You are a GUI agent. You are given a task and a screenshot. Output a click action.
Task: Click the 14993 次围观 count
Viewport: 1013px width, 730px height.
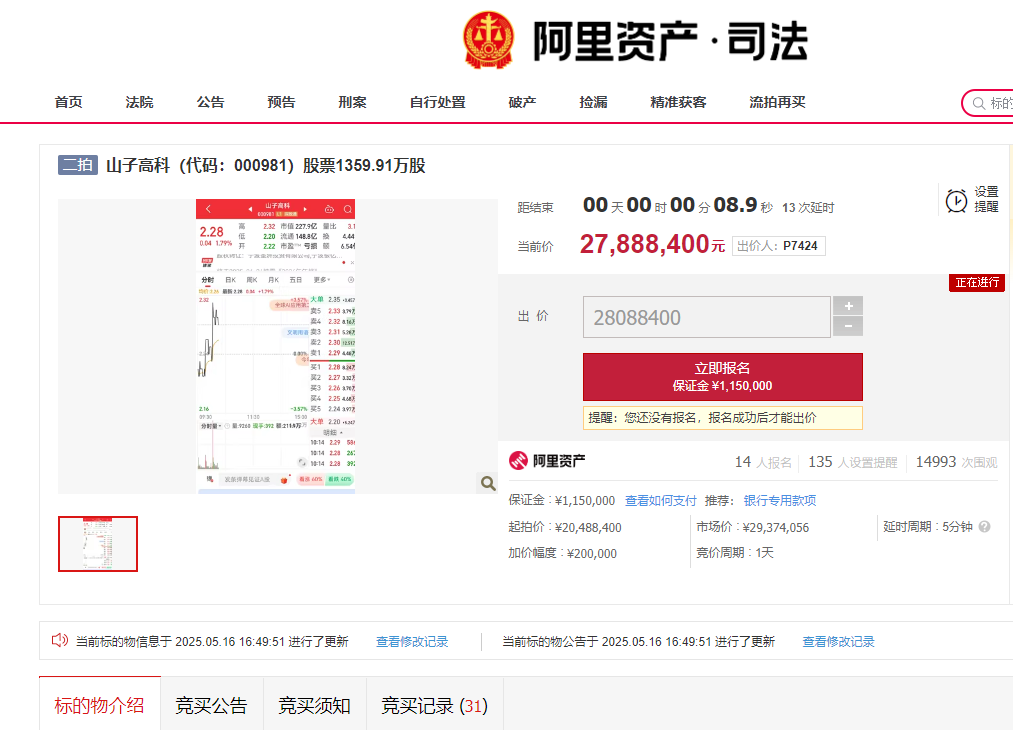point(957,462)
